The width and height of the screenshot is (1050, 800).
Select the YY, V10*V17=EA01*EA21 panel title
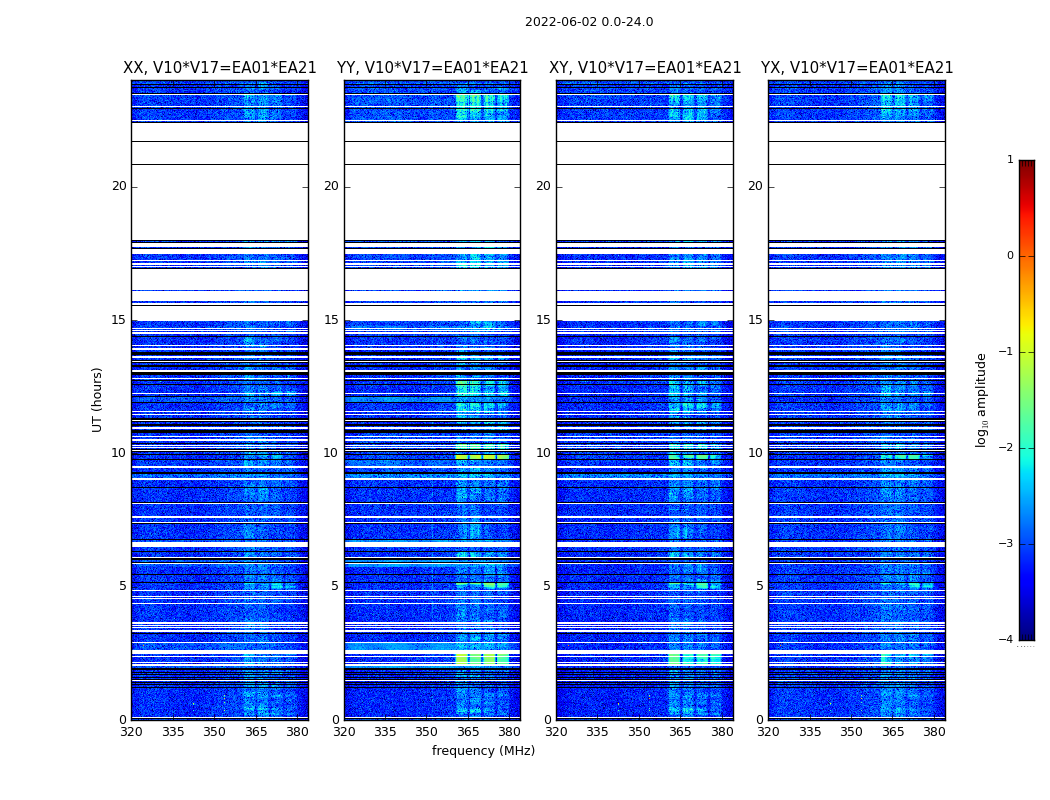coord(433,68)
